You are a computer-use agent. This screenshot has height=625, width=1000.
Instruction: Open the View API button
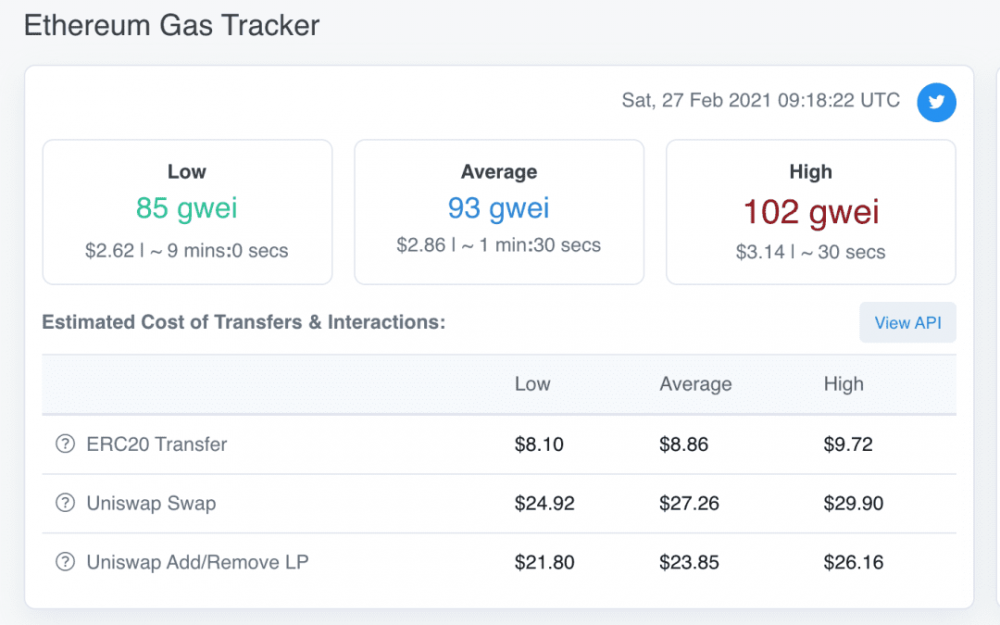click(907, 323)
